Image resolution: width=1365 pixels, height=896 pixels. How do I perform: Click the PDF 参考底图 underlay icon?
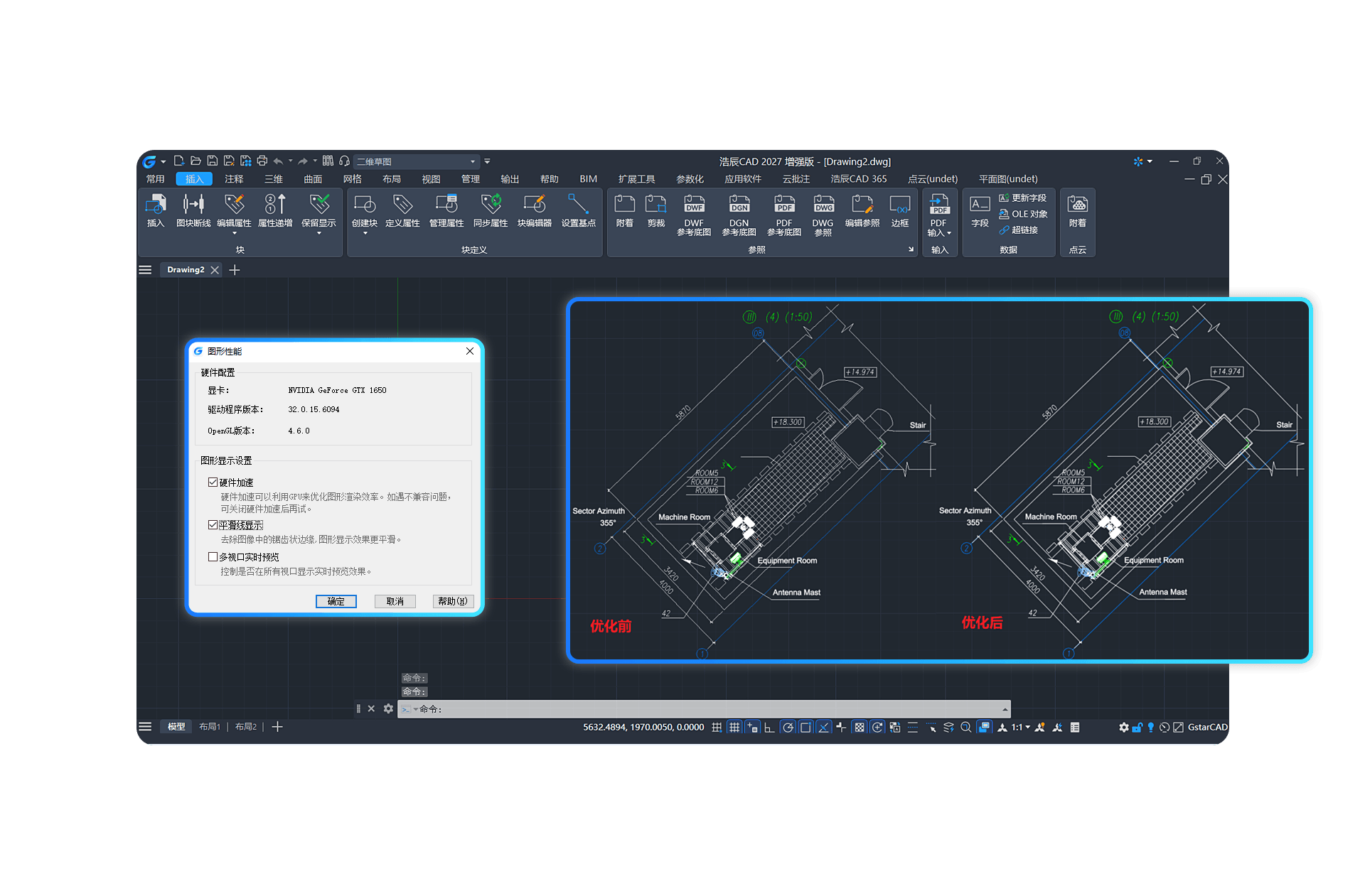pos(784,215)
